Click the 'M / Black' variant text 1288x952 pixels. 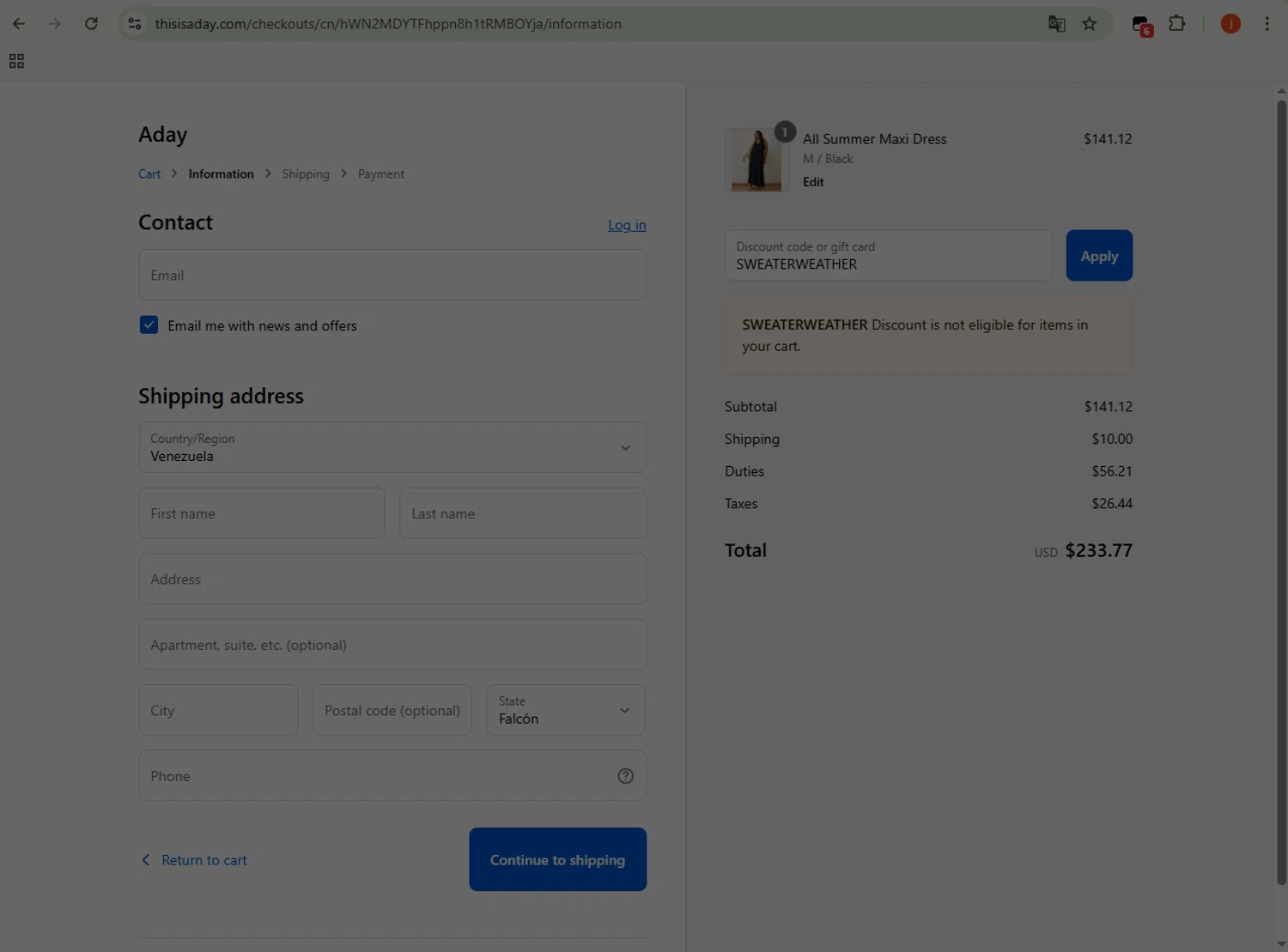point(828,159)
